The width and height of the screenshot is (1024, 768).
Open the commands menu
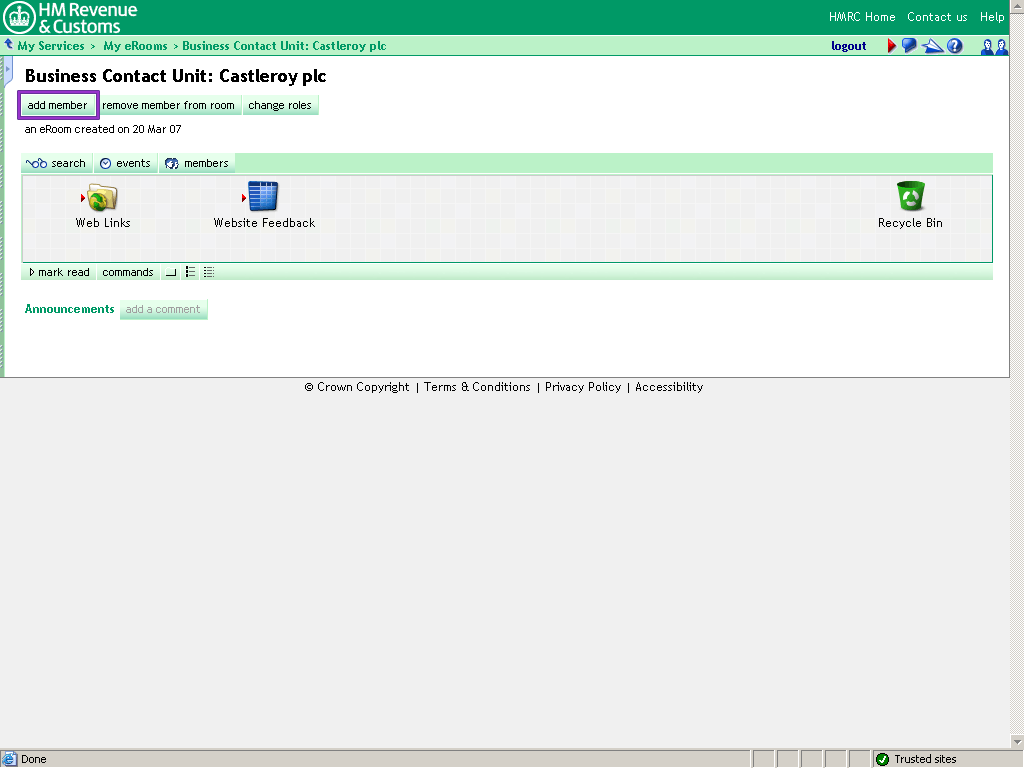[x=127, y=272]
